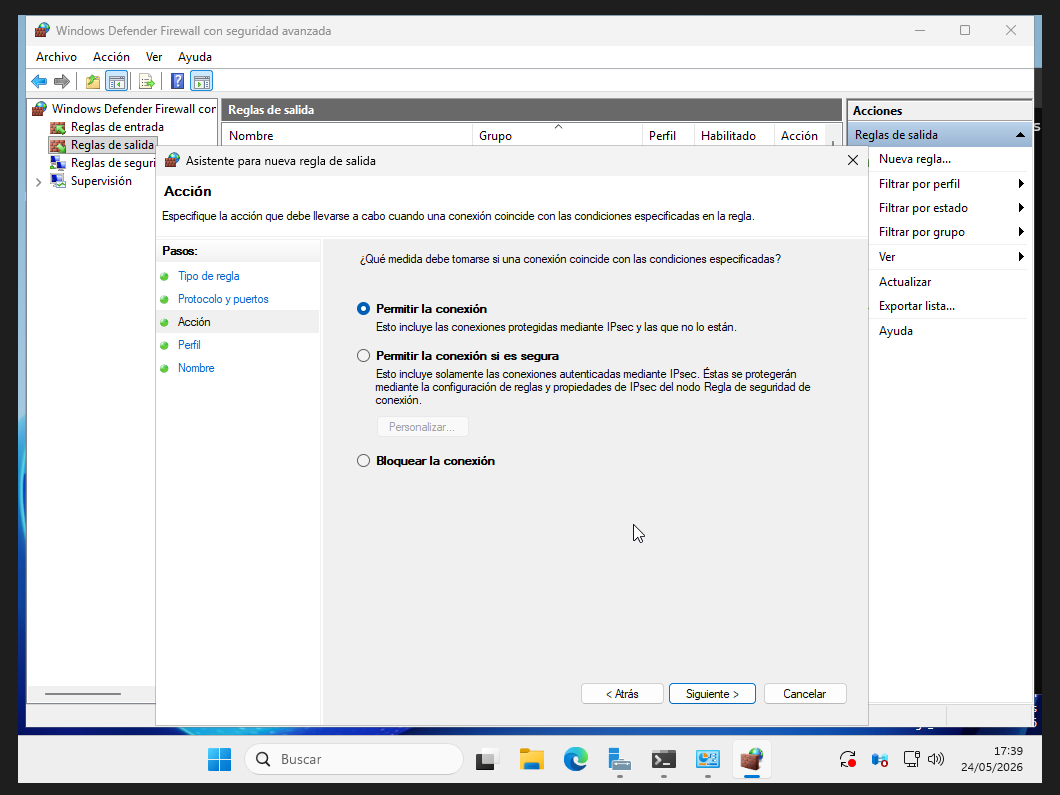Sort by the Grupo column header
The width and height of the screenshot is (1060, 795).
pyautogui.click(x=556, y=136)
